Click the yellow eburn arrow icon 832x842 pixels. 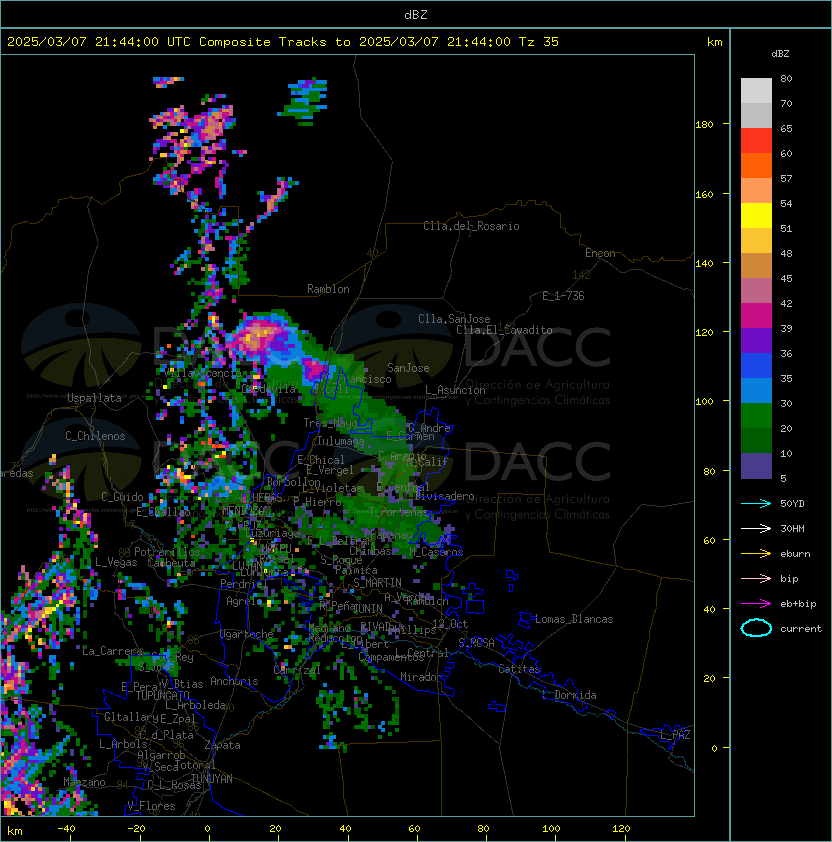(x=756, y=554)
